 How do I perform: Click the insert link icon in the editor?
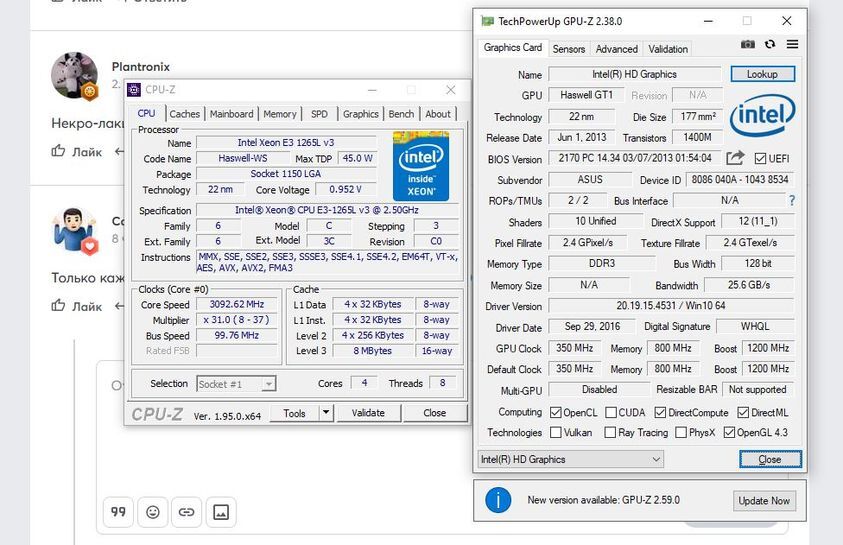186,512
